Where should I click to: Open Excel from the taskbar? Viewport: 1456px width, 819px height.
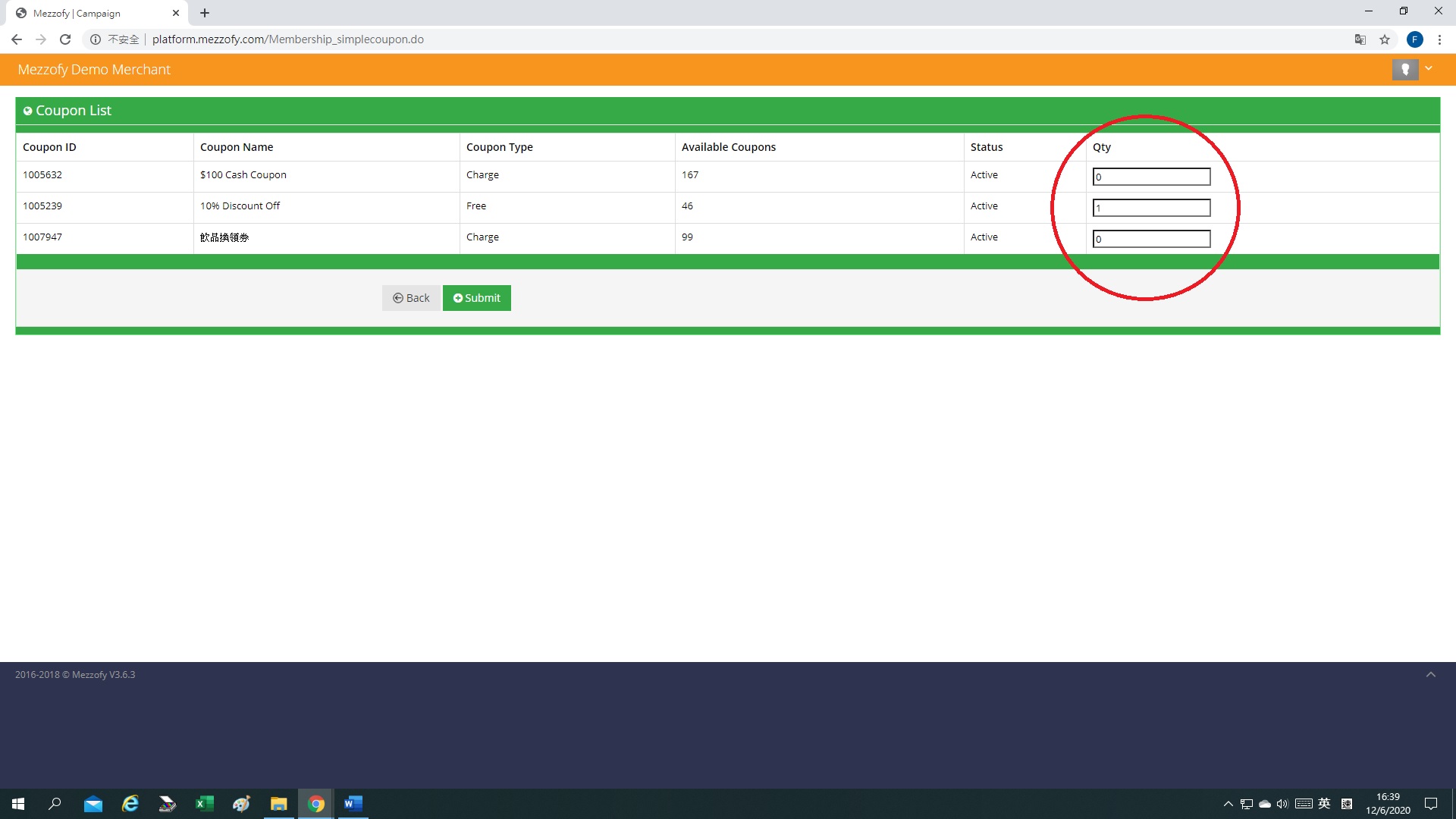(x=204, y=804)
